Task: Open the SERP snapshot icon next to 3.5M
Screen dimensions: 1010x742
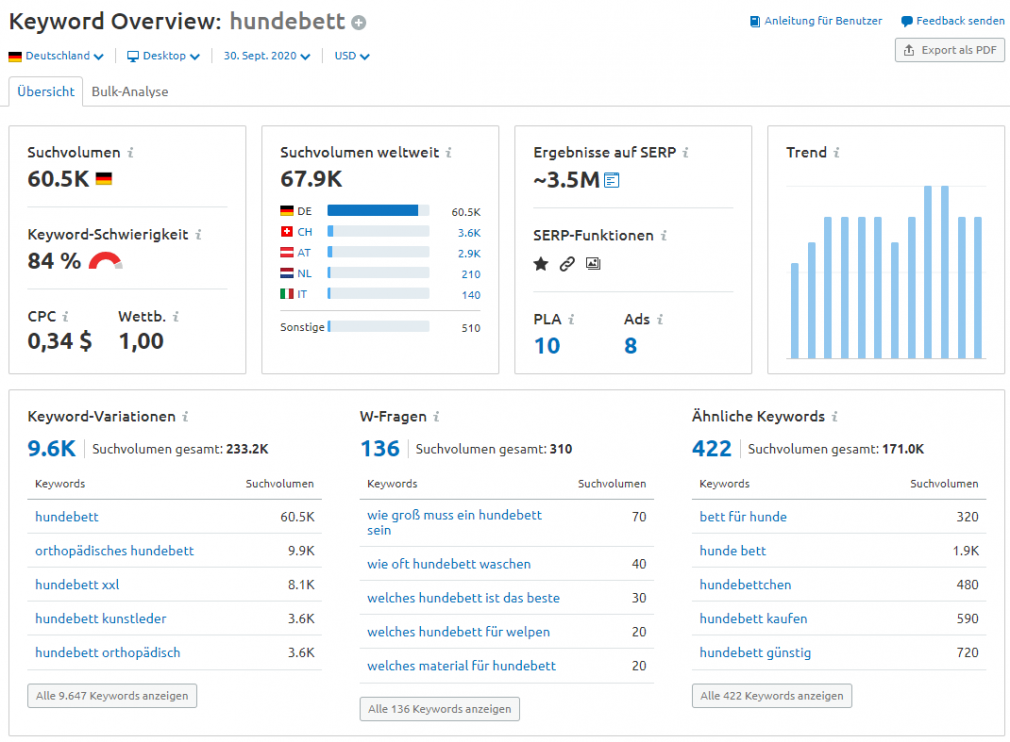Action: coord(612,180)
